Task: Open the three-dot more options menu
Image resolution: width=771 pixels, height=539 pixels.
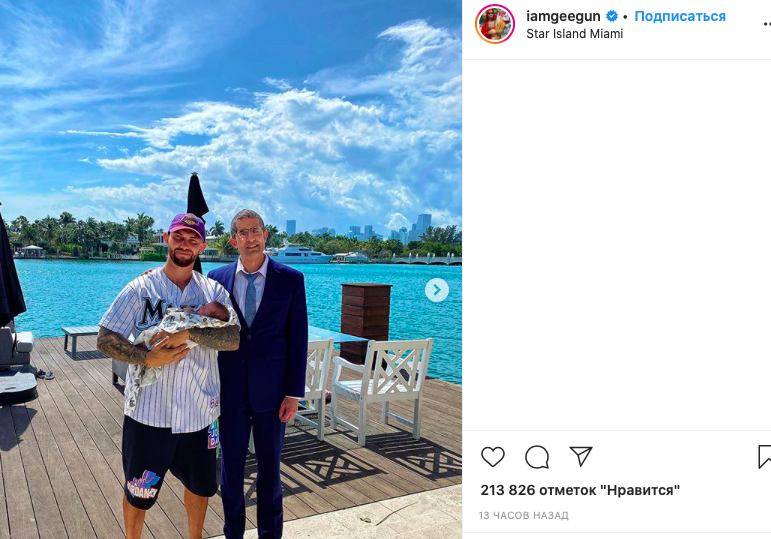Action: tap(767, 23)
